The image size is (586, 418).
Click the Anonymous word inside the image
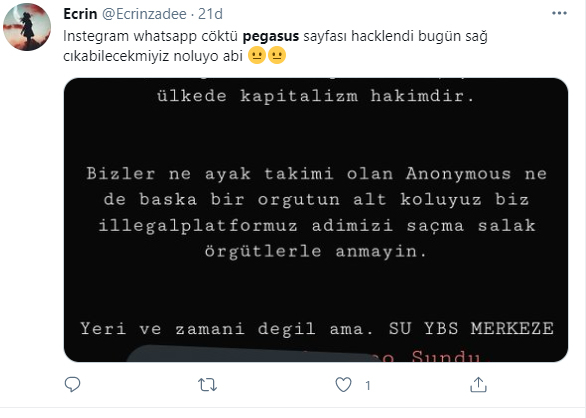458,174
